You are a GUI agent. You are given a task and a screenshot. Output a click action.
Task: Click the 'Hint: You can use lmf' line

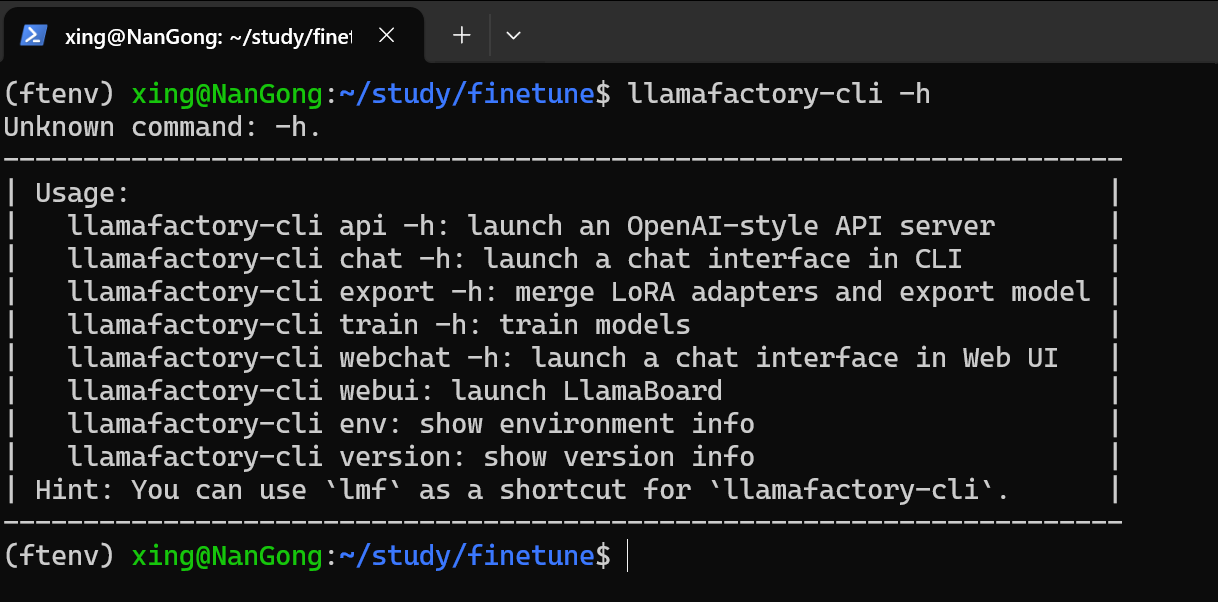click(523, 490)
